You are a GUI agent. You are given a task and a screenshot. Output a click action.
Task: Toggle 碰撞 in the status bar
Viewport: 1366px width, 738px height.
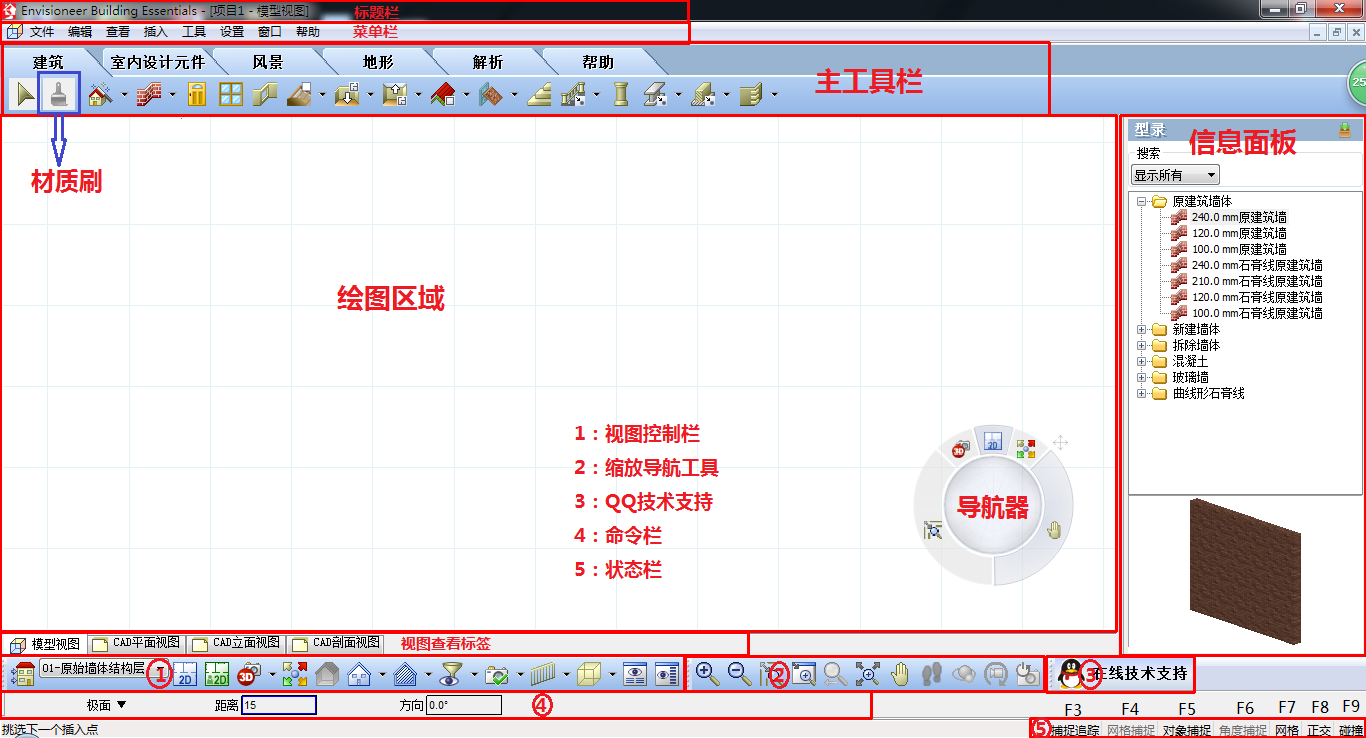pyautogui.click(x=1351, y=730)
